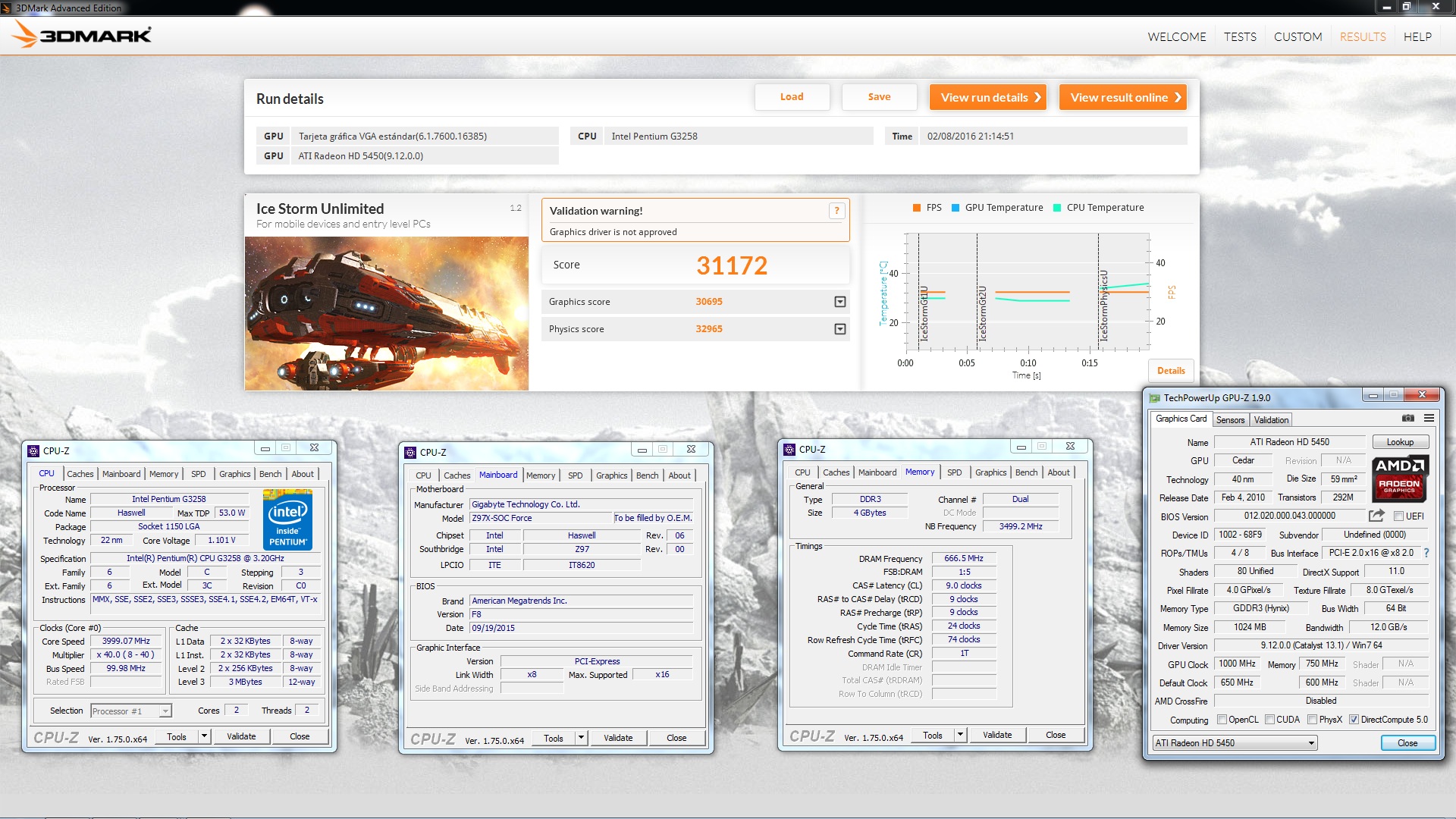Take GPU-Z screenshot with camera icon
This screenshot has height=819, width=1456.
1407,419
